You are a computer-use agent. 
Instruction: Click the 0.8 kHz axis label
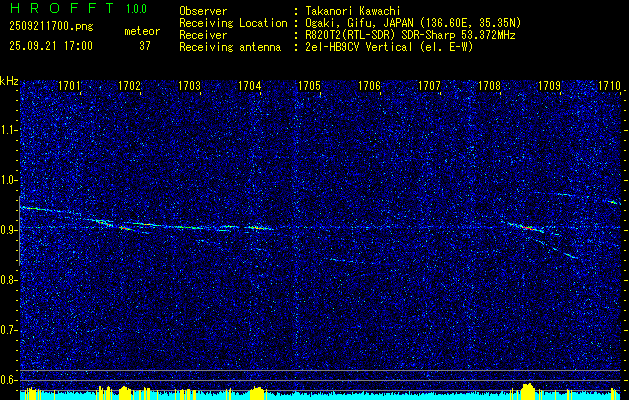(x=8, y=280)
